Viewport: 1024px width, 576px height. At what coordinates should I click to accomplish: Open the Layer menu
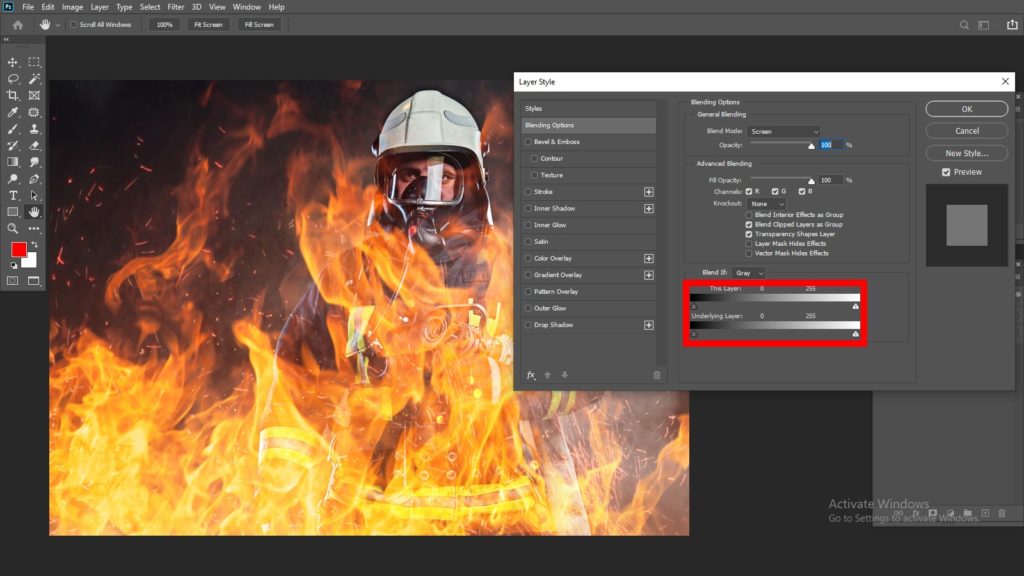(99, 7)
